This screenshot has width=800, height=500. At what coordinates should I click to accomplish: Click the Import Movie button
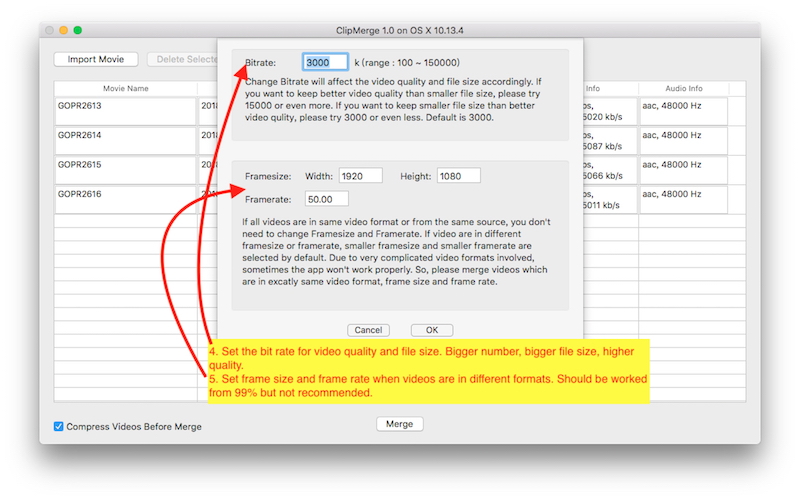(x=96, y=59)
